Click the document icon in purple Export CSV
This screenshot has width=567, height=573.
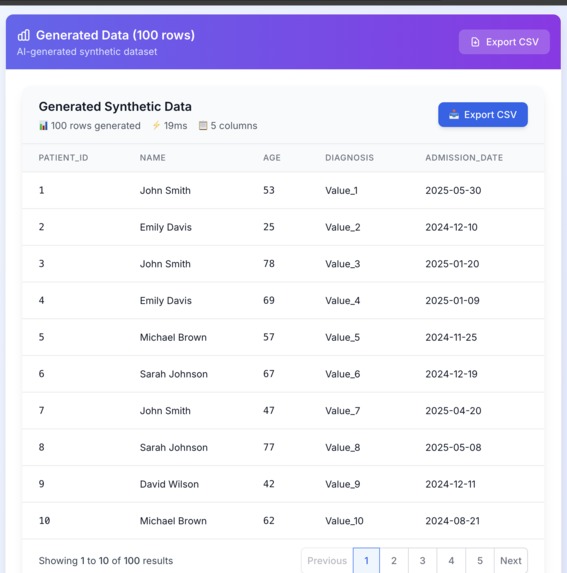click(475, 42)
